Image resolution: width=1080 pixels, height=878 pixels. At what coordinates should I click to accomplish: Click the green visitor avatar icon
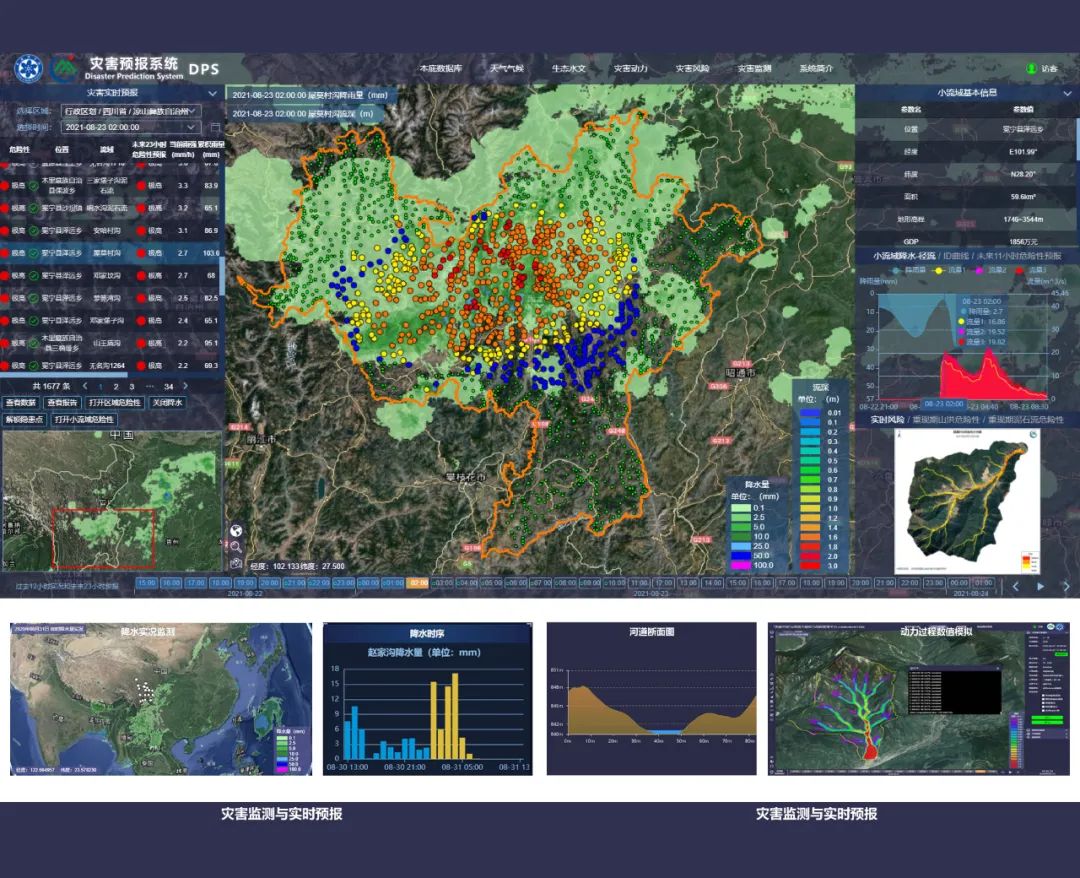tap(1031, 68)
